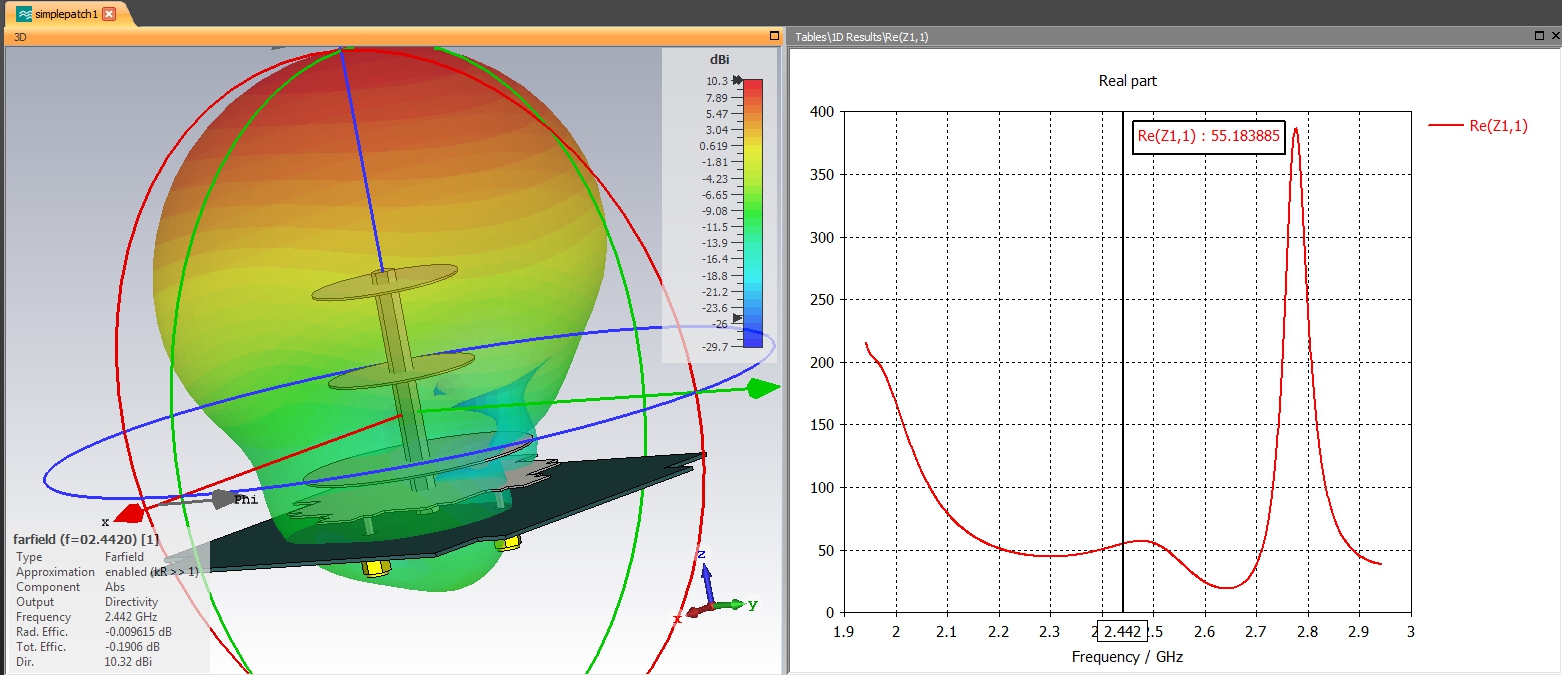Click the Real part plot title
The width and height of the screenshot is (1562, 675).
[1128, 81]
